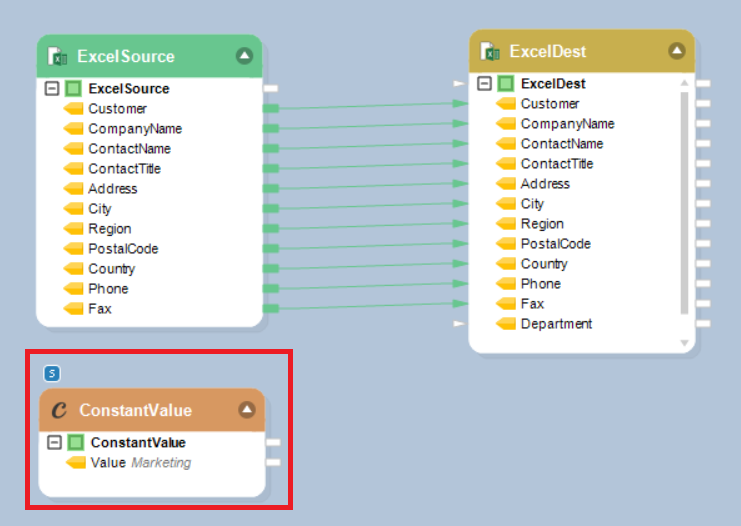Click the small blue S badge icon
Screen dimensions: 741x526
click(53, 374)
